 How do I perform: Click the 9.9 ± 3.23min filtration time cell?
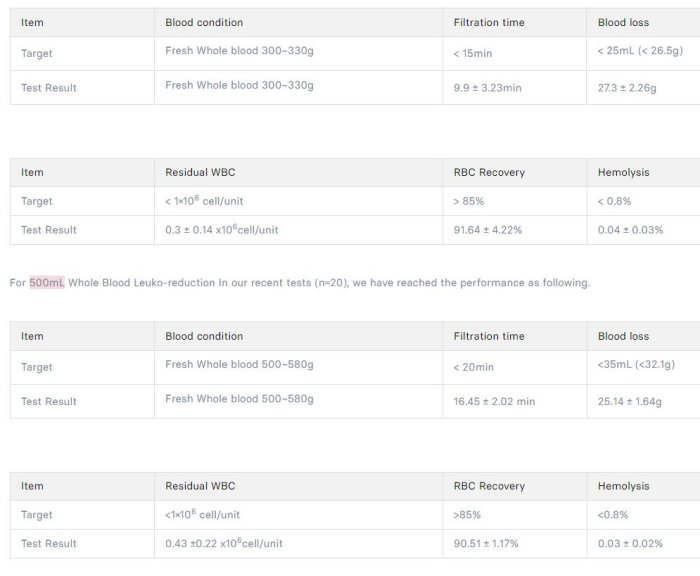pyautogui.click(x=487, y=88)
